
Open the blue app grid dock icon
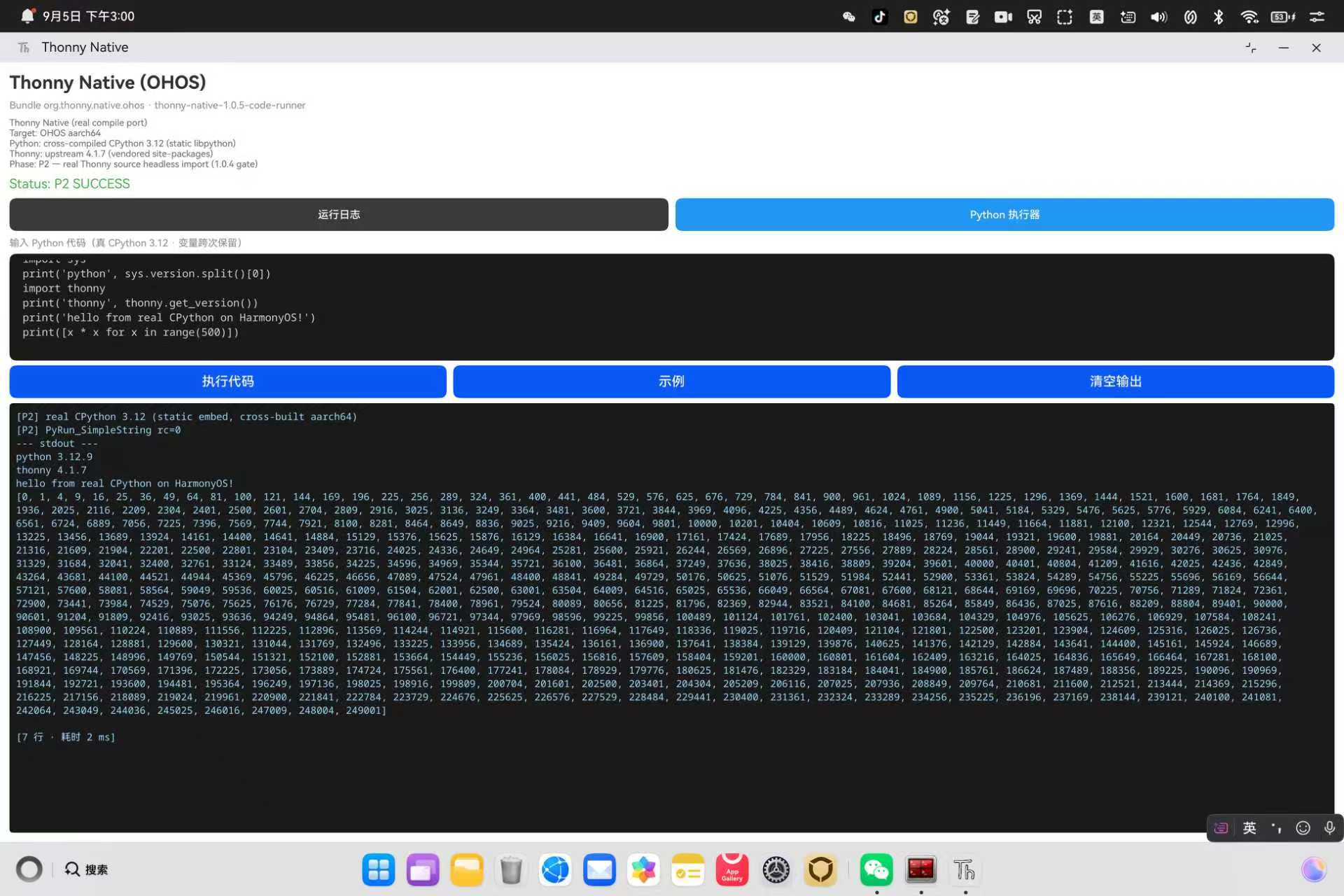(x=379, y=870)
